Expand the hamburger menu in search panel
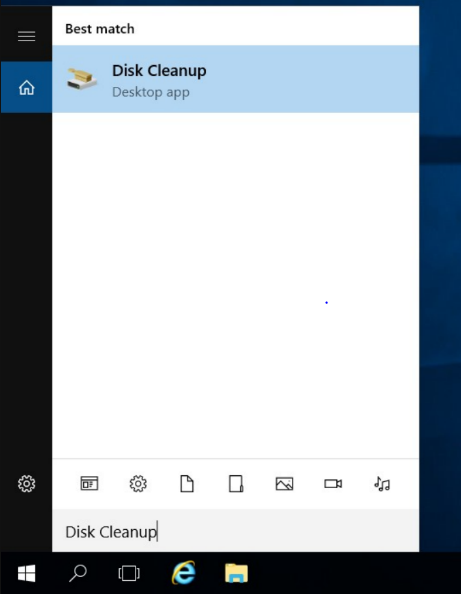Screen dimensions: 461x594 click(27, 36)
